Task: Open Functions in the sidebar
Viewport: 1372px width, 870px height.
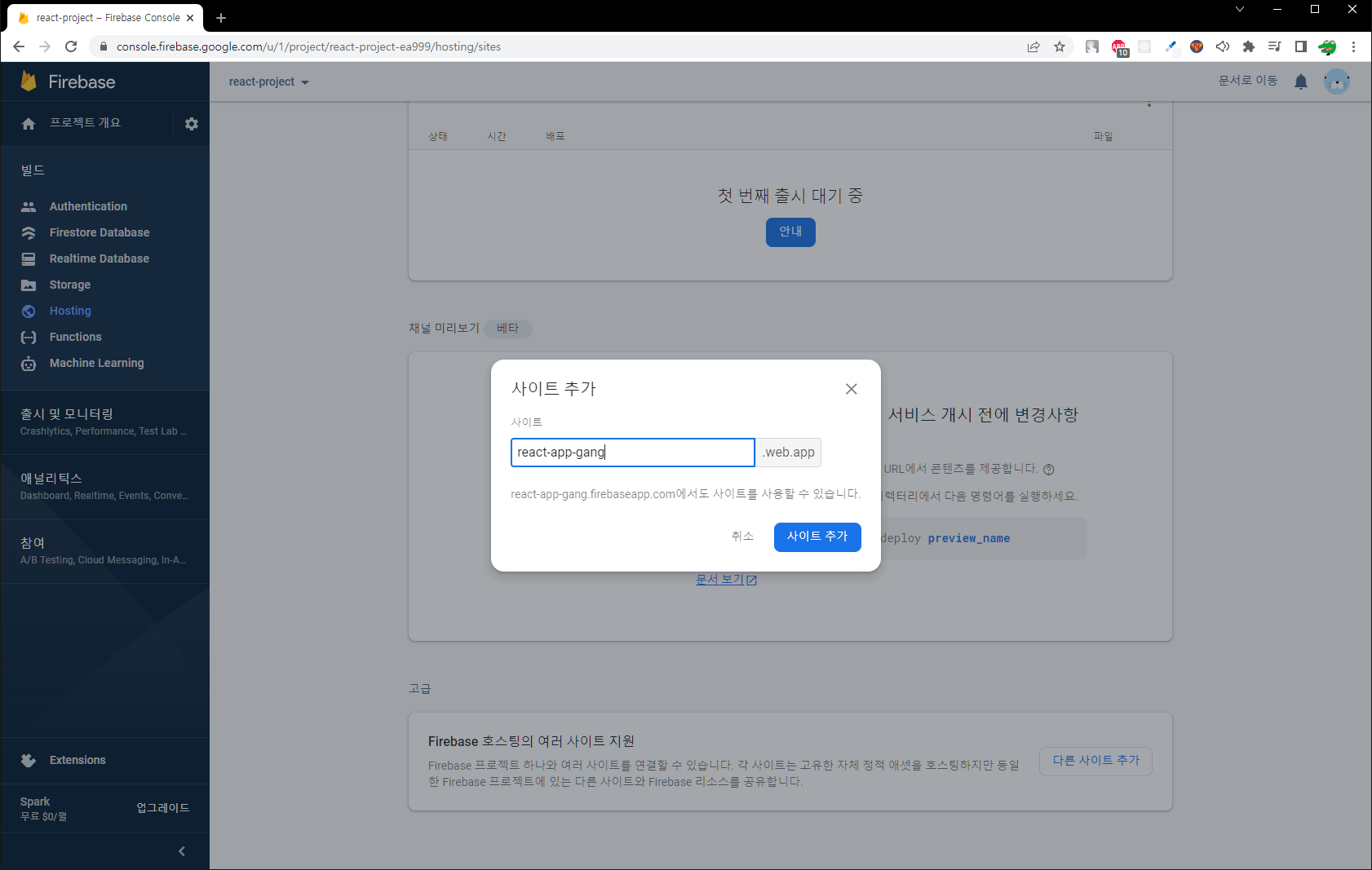Action: 76,337
